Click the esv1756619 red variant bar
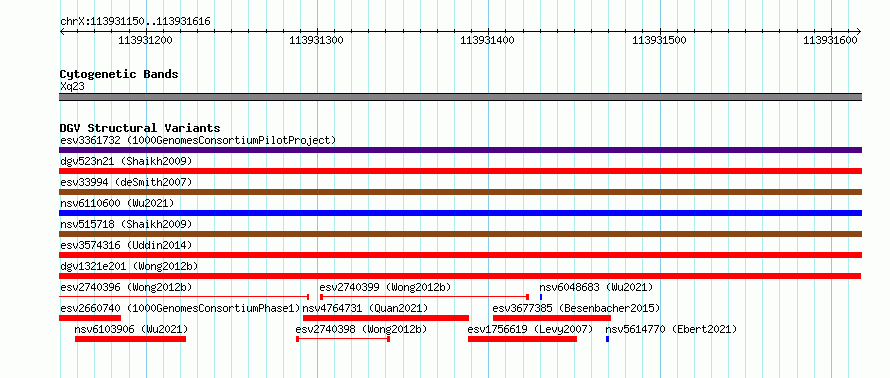 point(522,339)
